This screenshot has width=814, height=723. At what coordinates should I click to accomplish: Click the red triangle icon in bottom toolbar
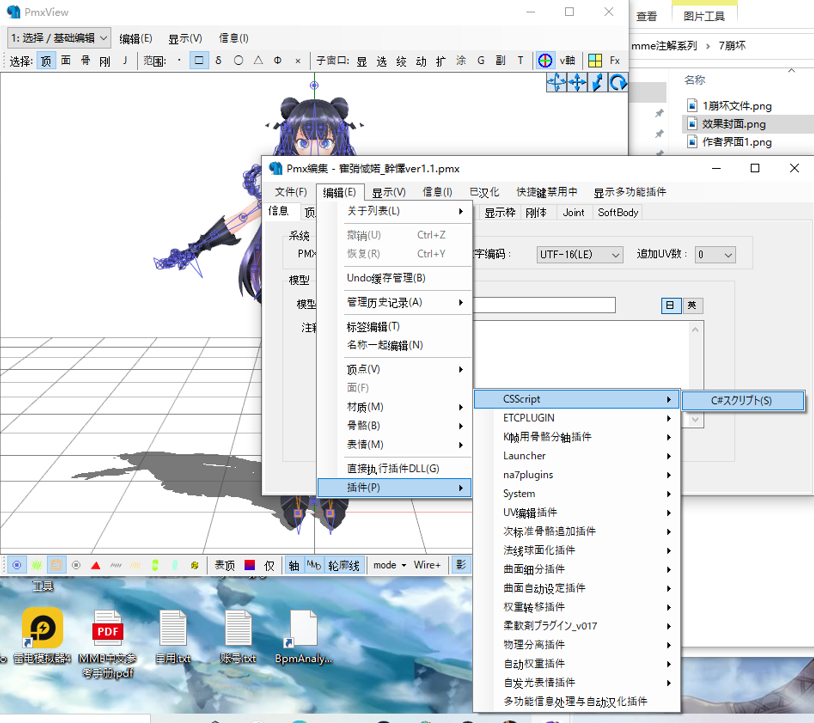click(96, 565)
